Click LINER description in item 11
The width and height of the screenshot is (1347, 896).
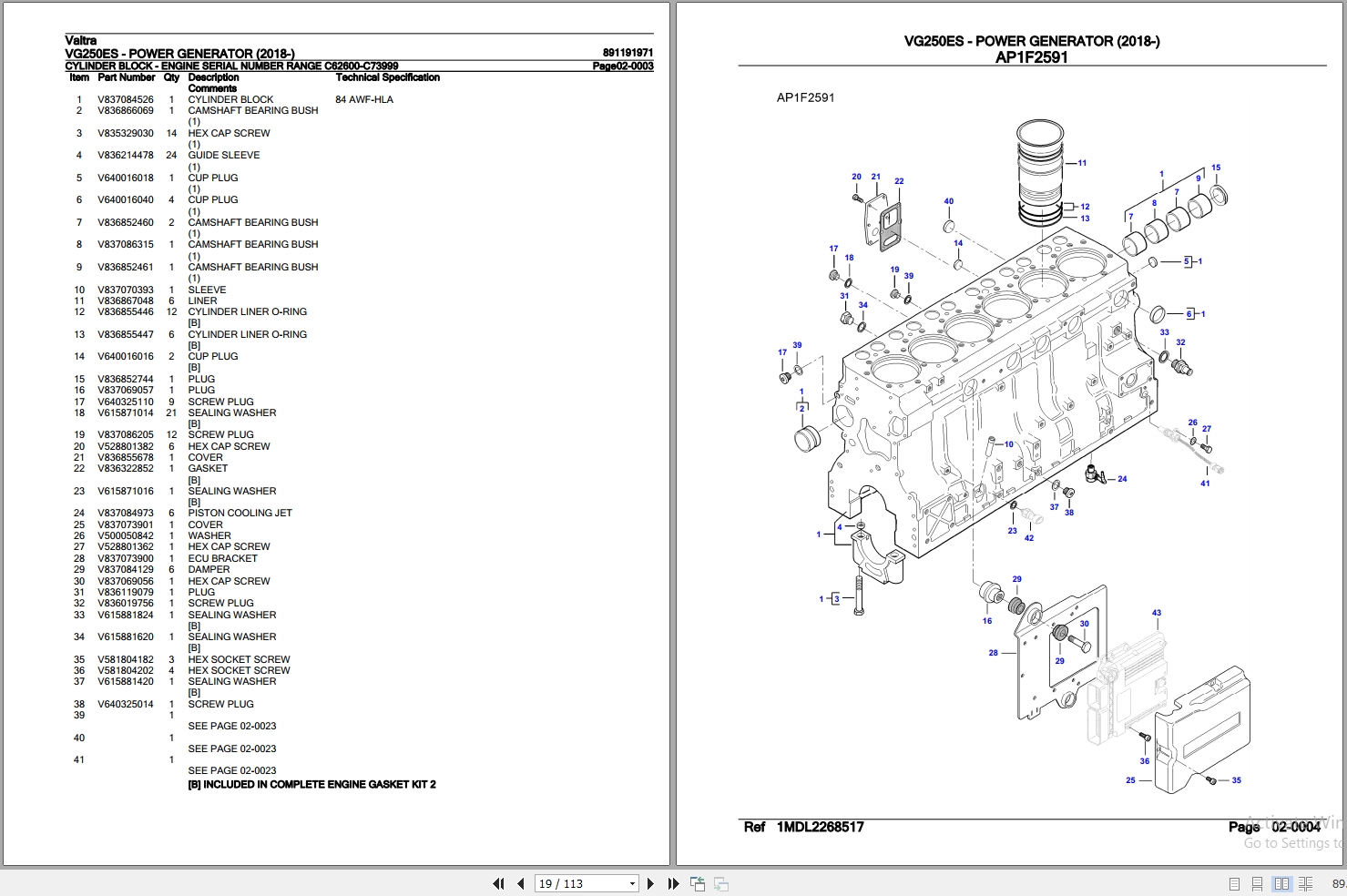[202, 300]
